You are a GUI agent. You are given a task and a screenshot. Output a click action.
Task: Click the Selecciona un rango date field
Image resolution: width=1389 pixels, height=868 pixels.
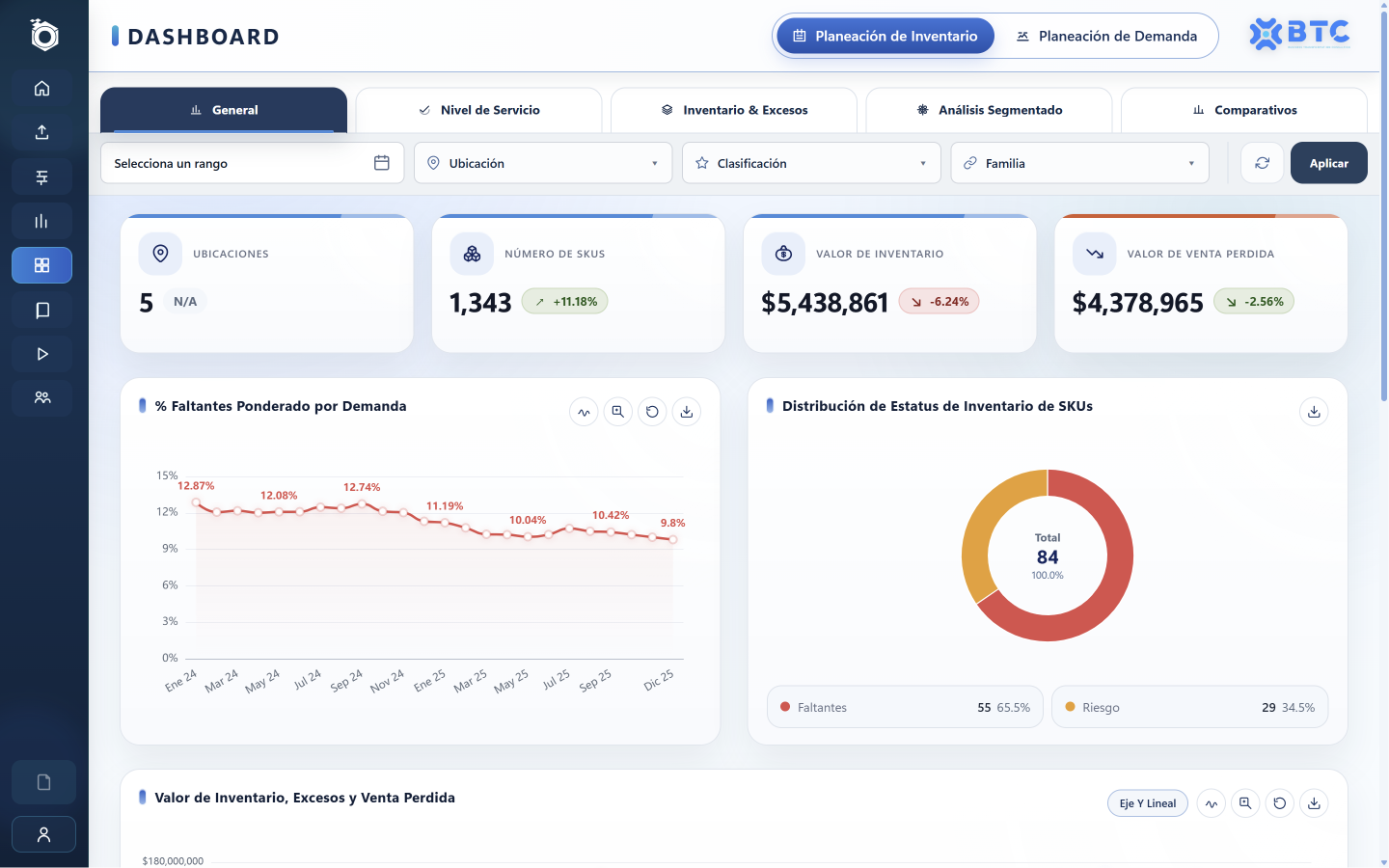coord(253,163)
